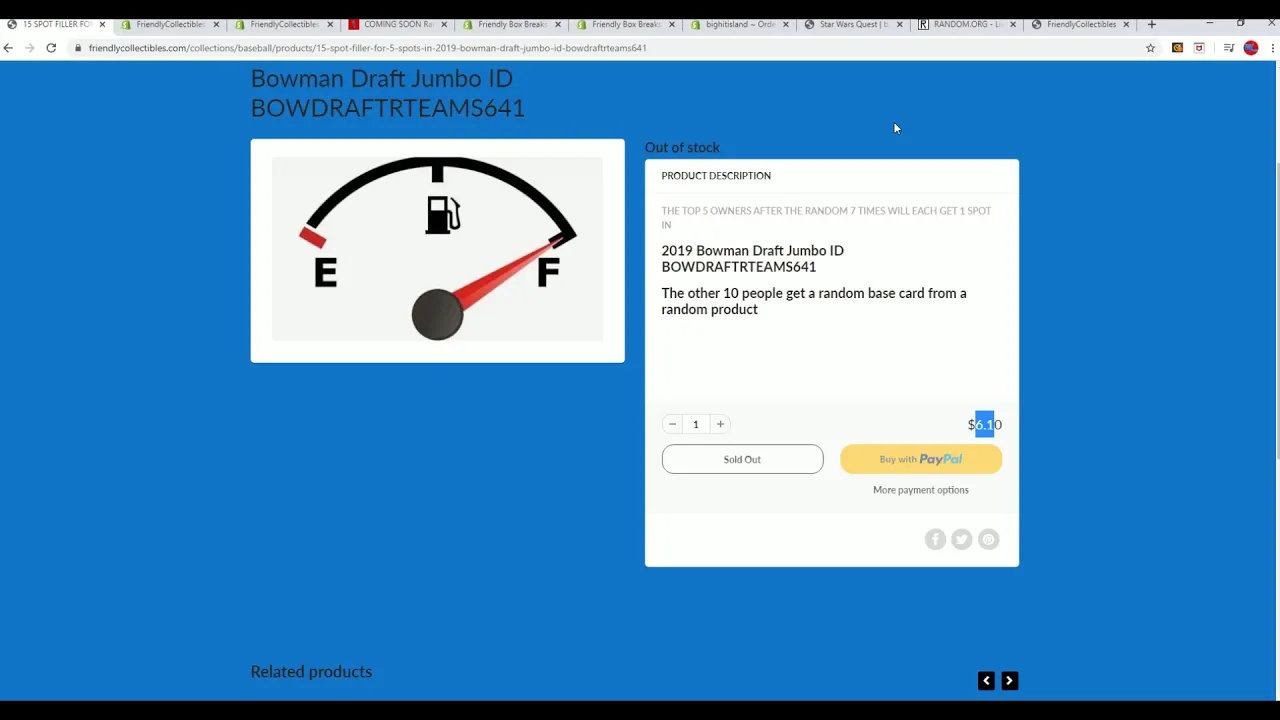Show next related products with right arrow
The width and height of the screenshot is (1280, 720).
[1009, 681]
